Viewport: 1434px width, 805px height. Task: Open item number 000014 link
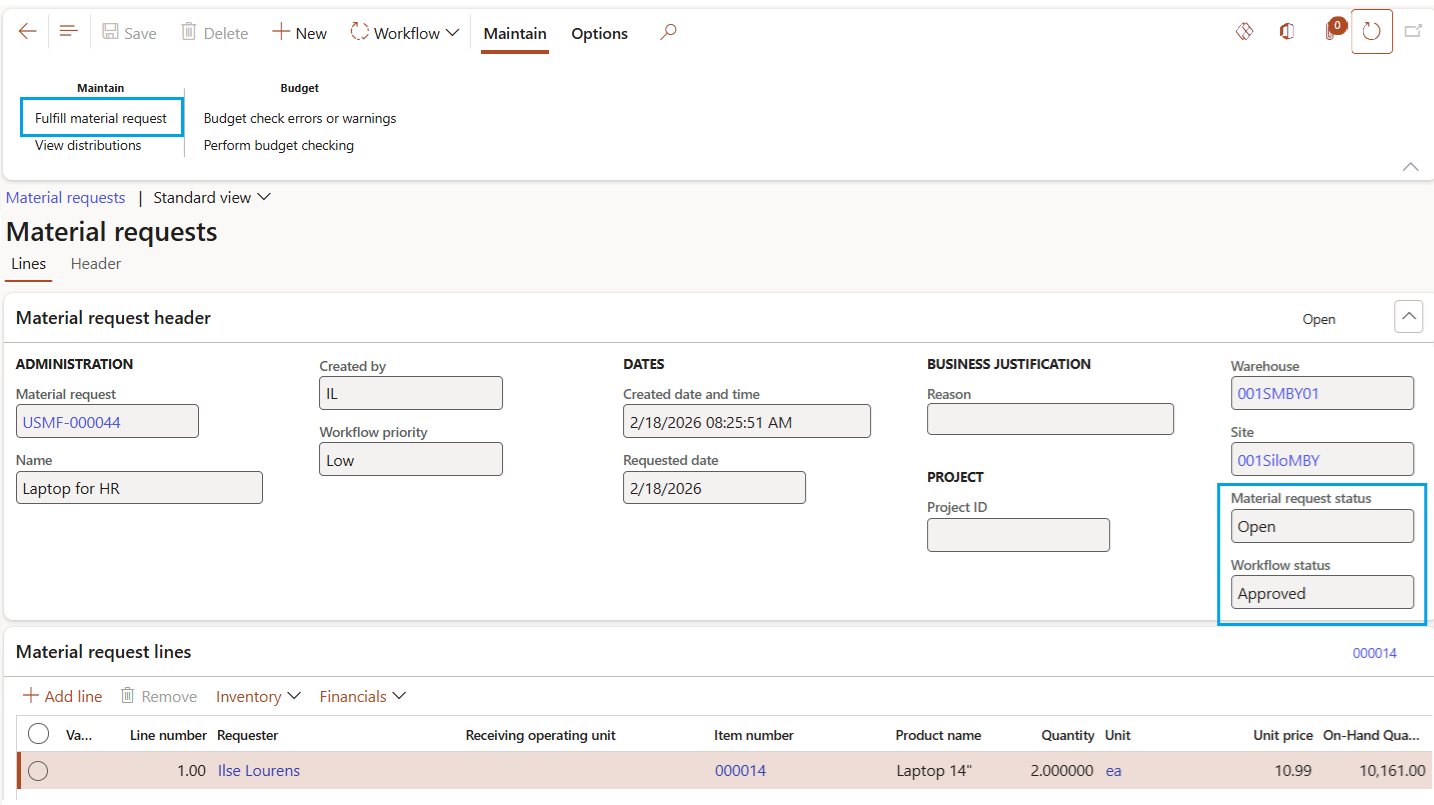(740, 771)
